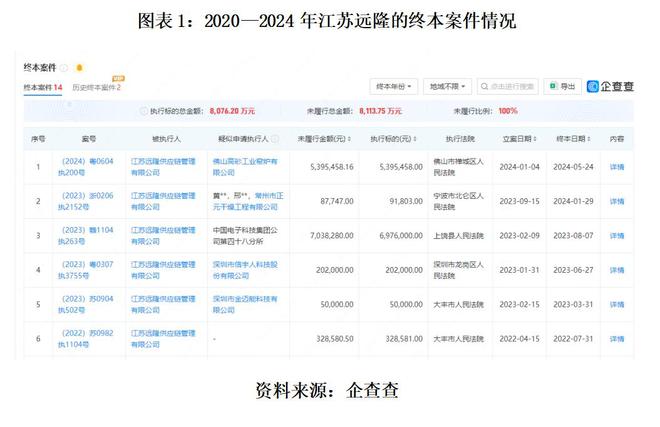Sort by 立案日期 using its sort arrows
Viewport: 660px width, 427px height.
535,139
